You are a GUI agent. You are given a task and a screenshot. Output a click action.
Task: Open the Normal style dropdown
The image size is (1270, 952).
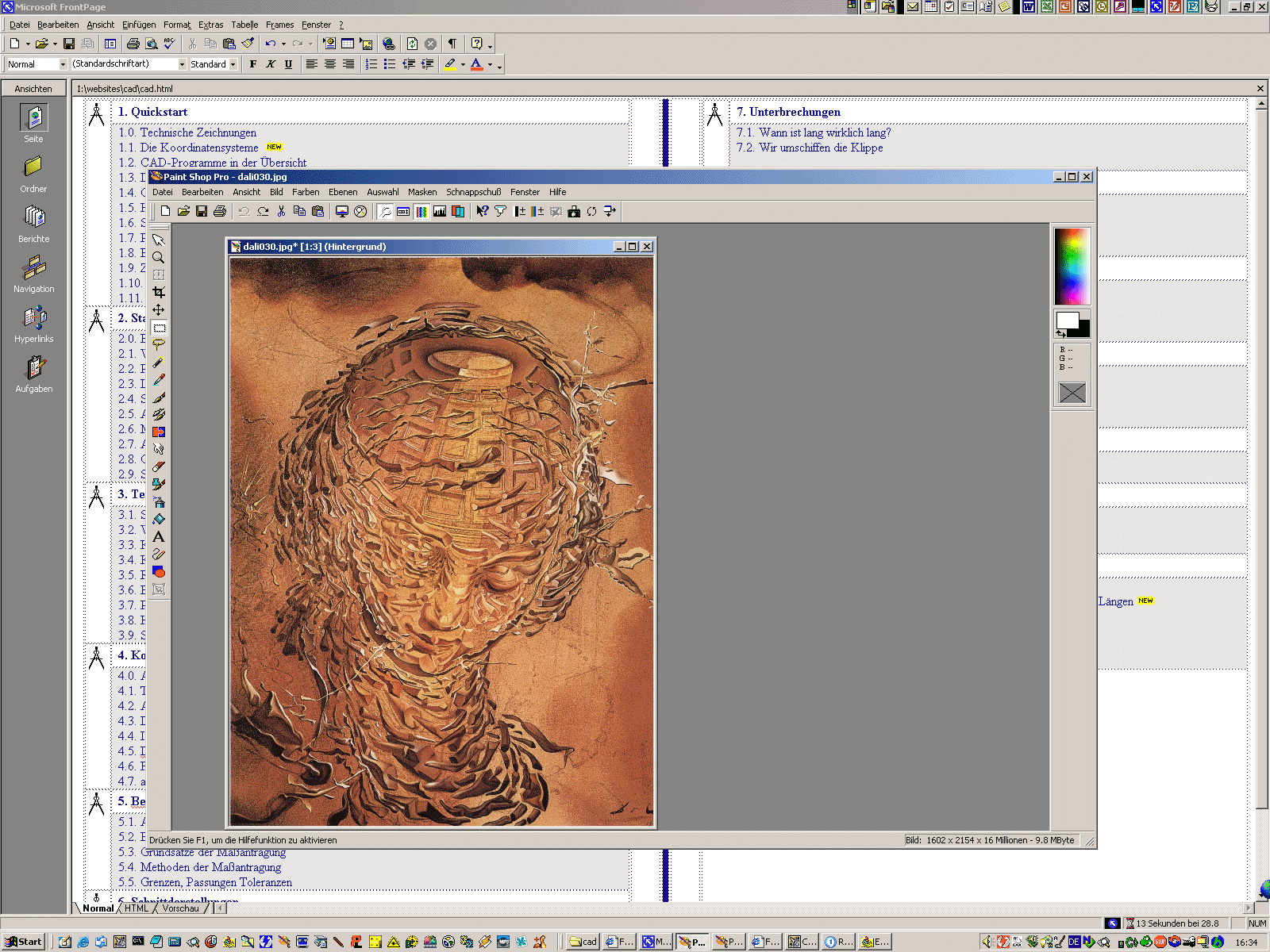[x=63, y=64]
